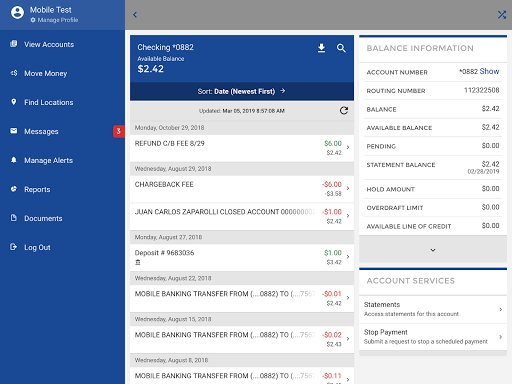This screenshot has height=384, width=512.
Task: Click the Manage Alerts bell icon
Action: [14, 160]
